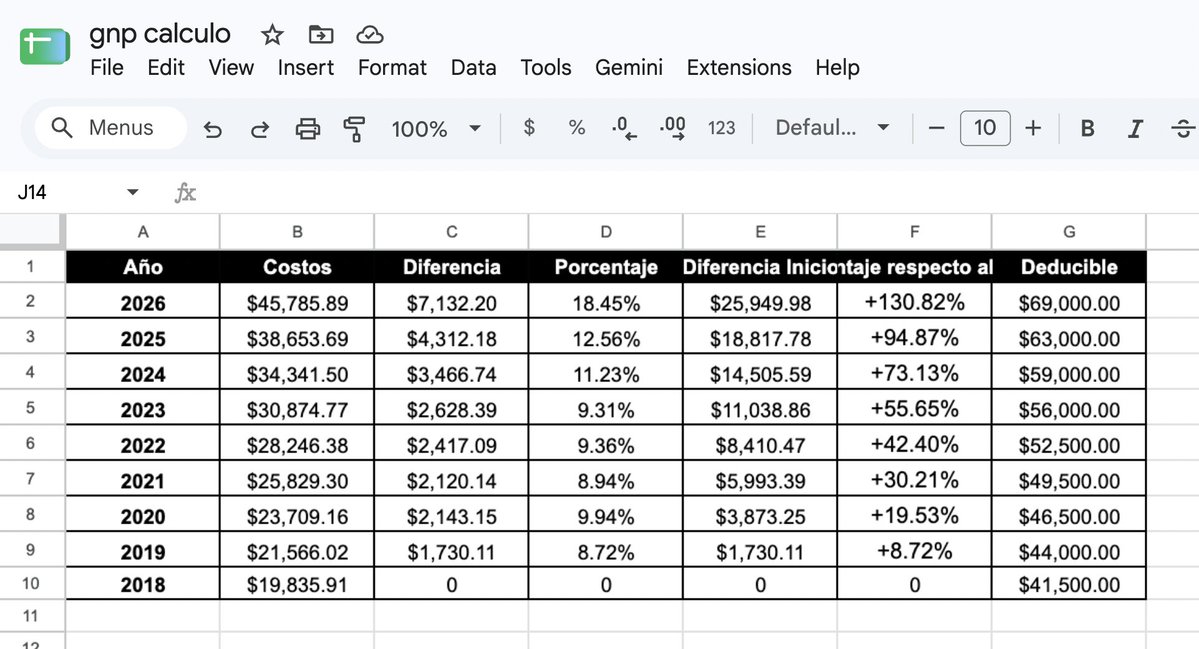Open the Help menu
Screen dimensions: 1199x649
pos(837,67)
